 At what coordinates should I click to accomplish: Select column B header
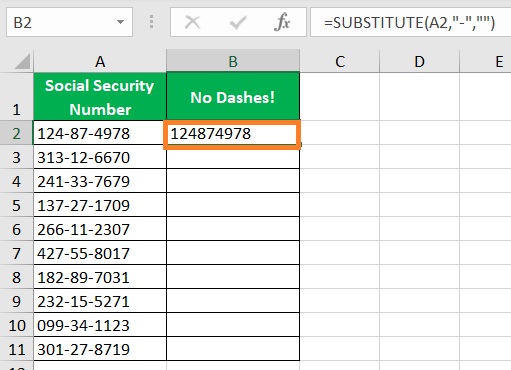click(x=233, y=61)
